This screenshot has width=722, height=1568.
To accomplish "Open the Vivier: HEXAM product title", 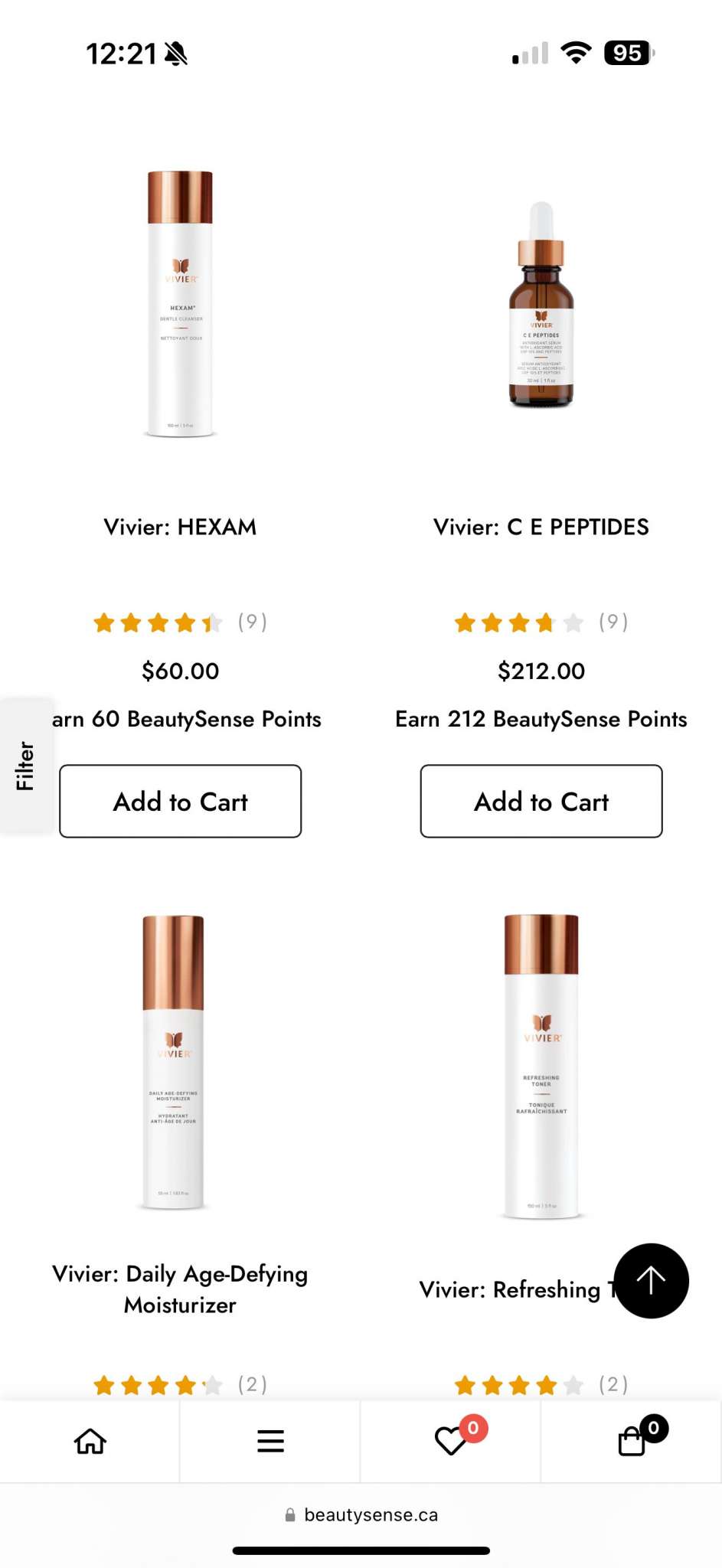I will [180, 527].
